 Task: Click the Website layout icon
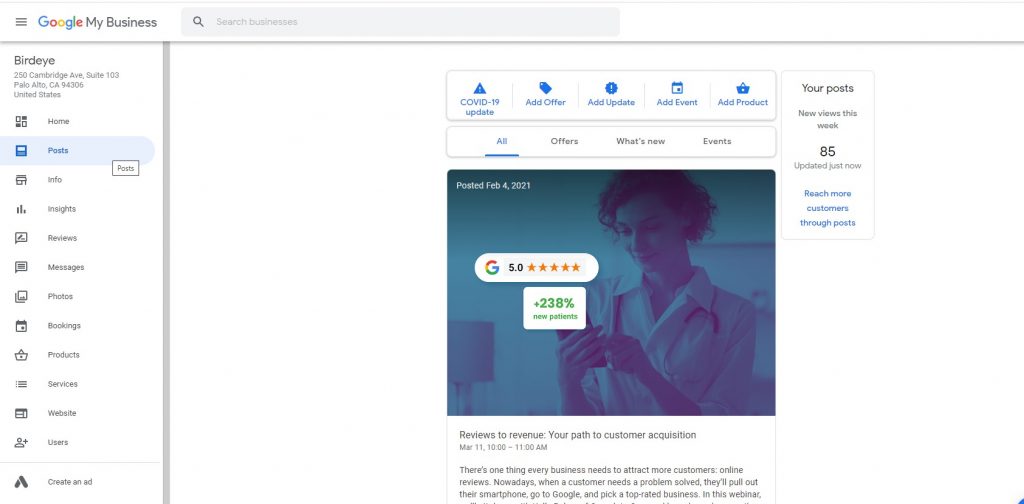pyautogui.click(x=21, y=413)
